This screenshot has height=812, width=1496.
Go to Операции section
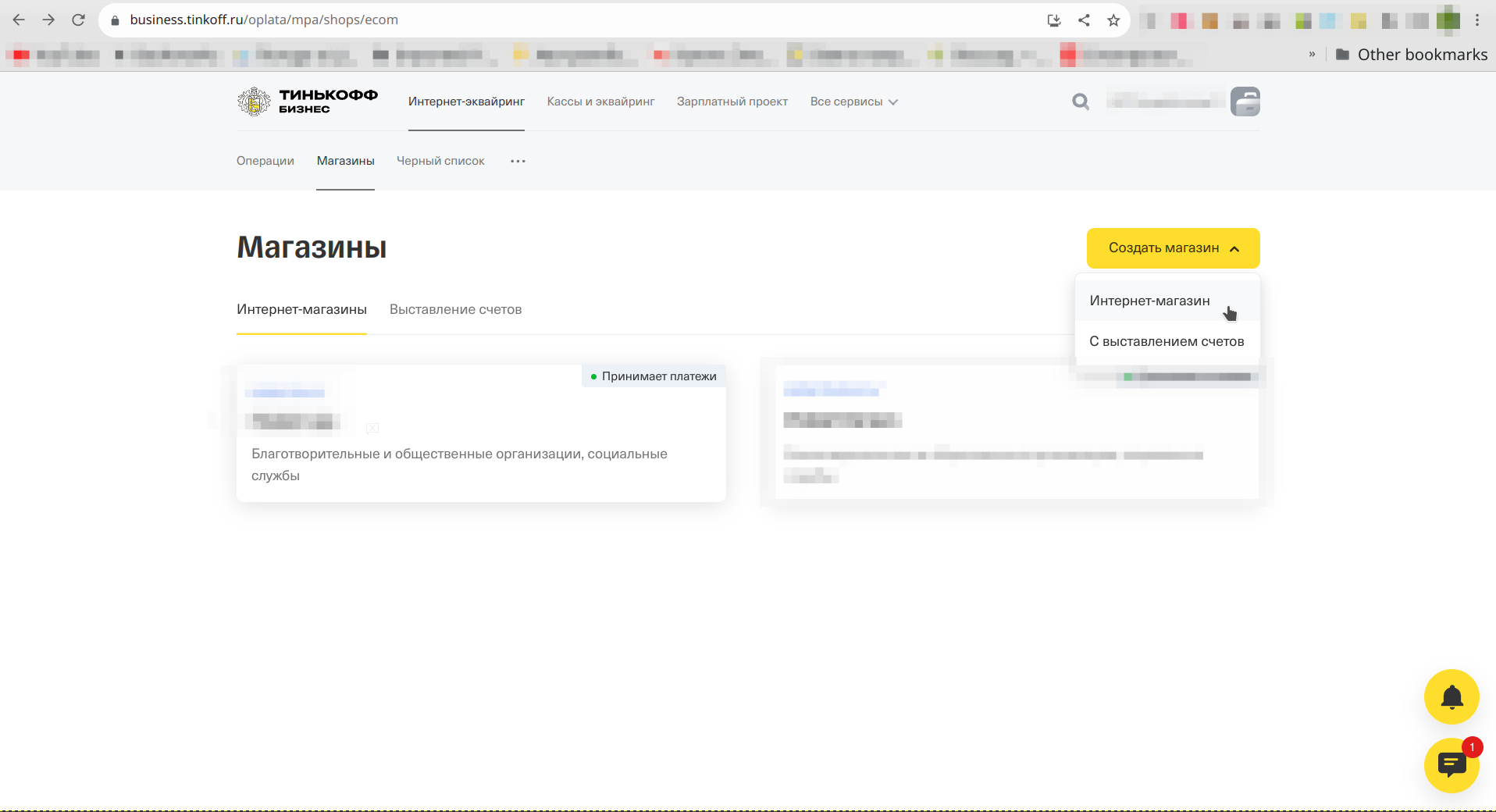[x=265, y=161]
